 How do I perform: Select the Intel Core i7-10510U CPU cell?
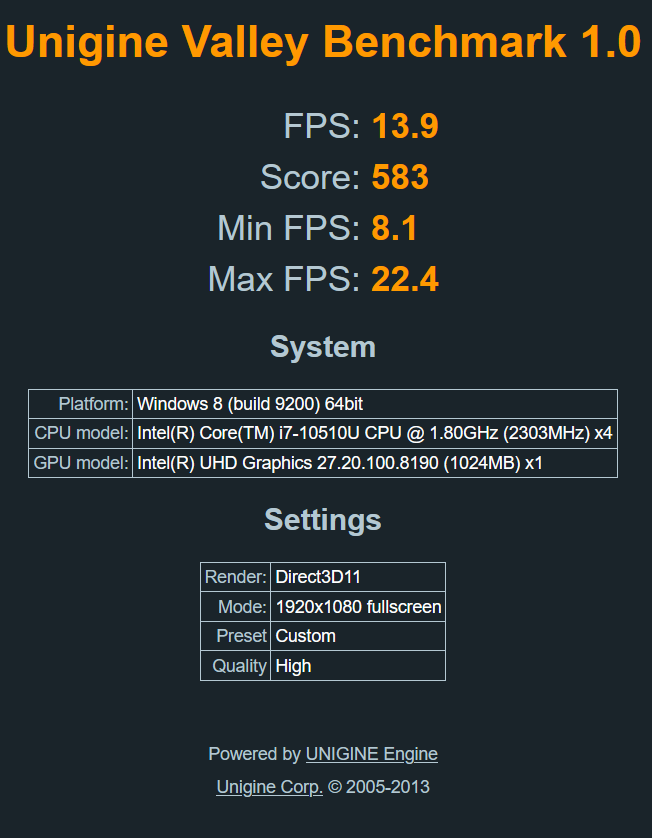coord(374,434)
